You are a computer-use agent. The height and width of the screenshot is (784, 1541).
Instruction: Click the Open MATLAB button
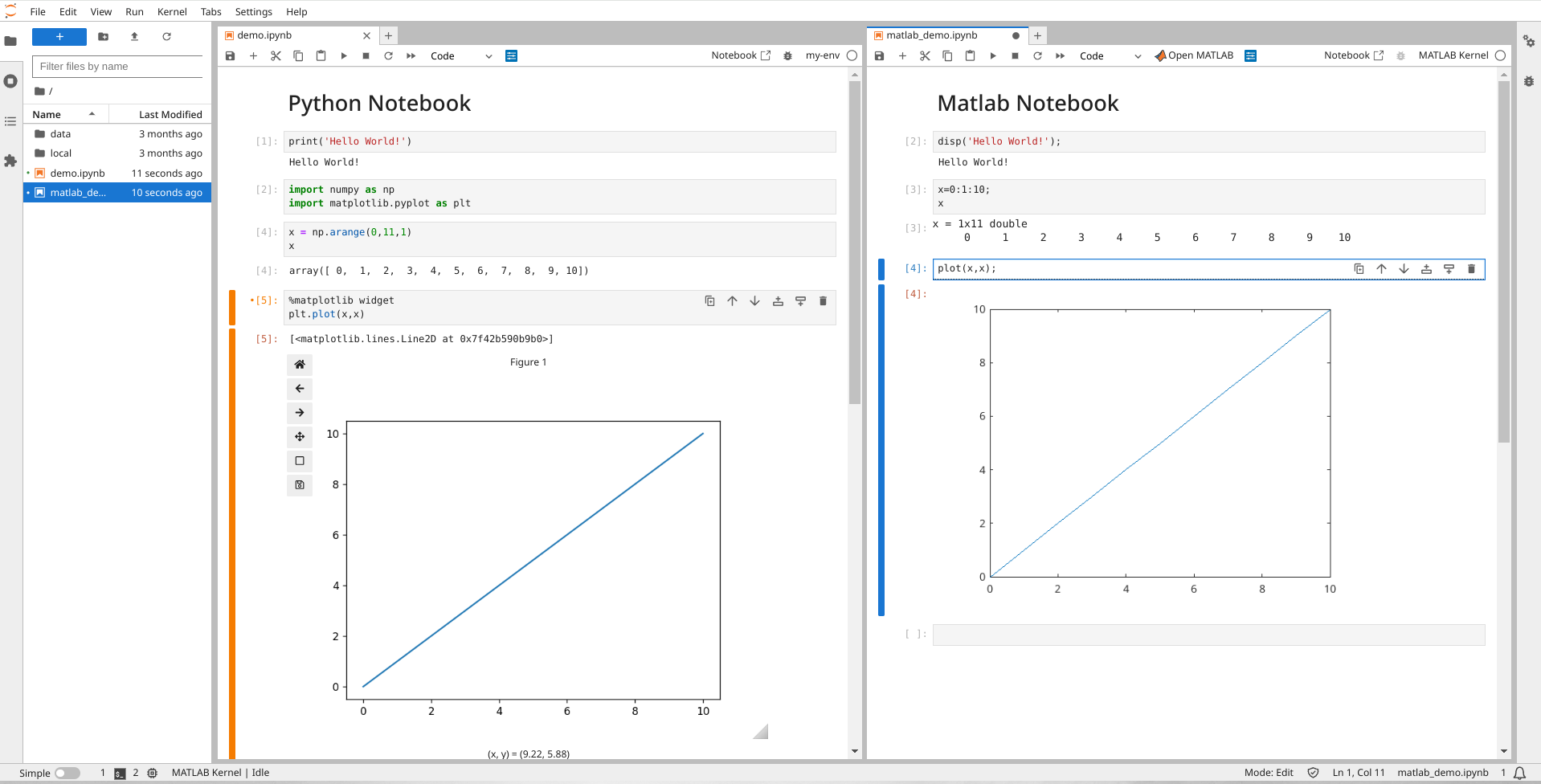pyautogui.click(x=1194, y=55)
